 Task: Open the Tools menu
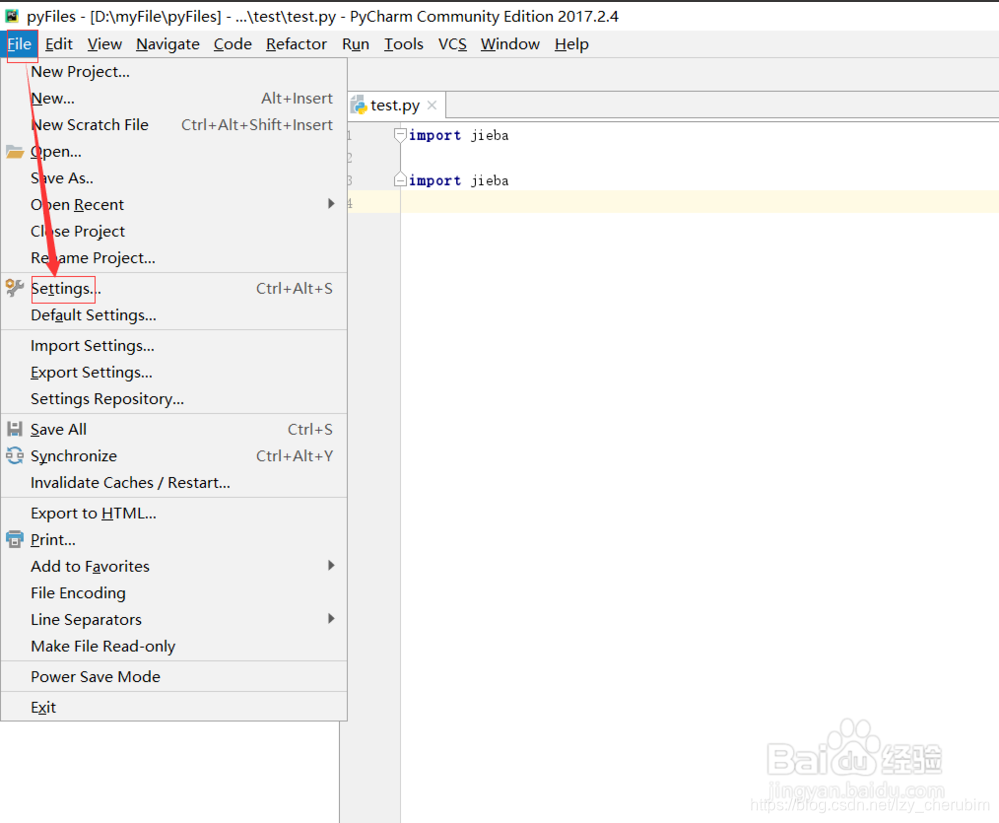point(403,44)
